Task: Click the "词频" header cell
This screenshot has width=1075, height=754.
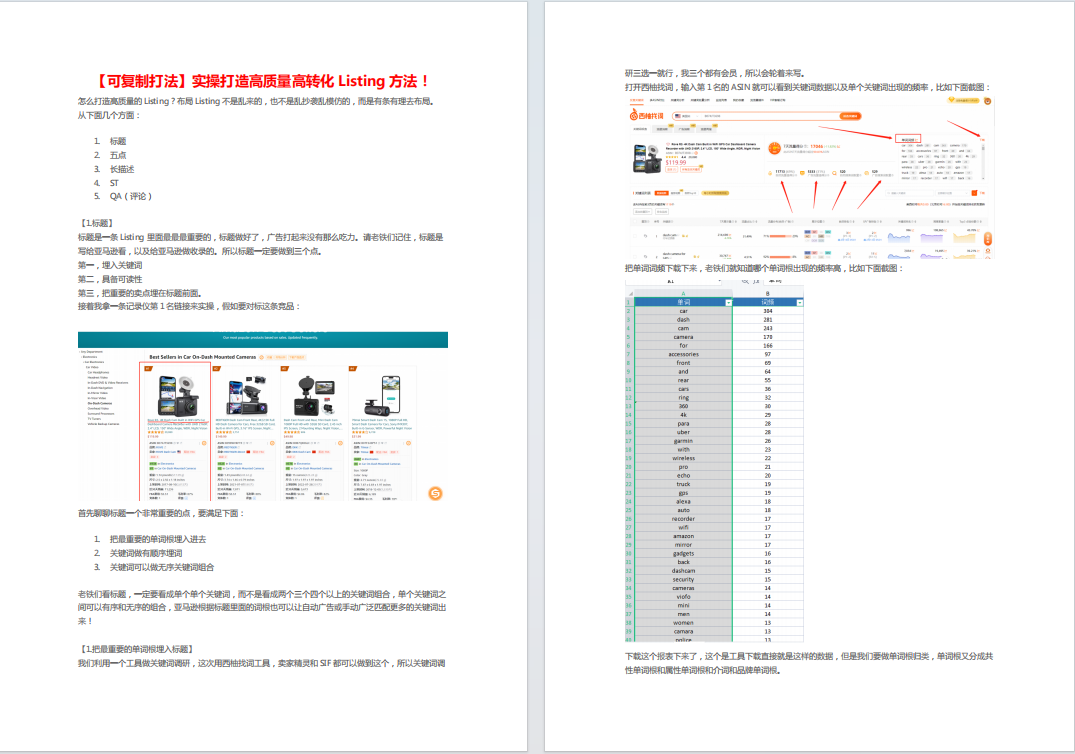Action: (x=768, y=302)
